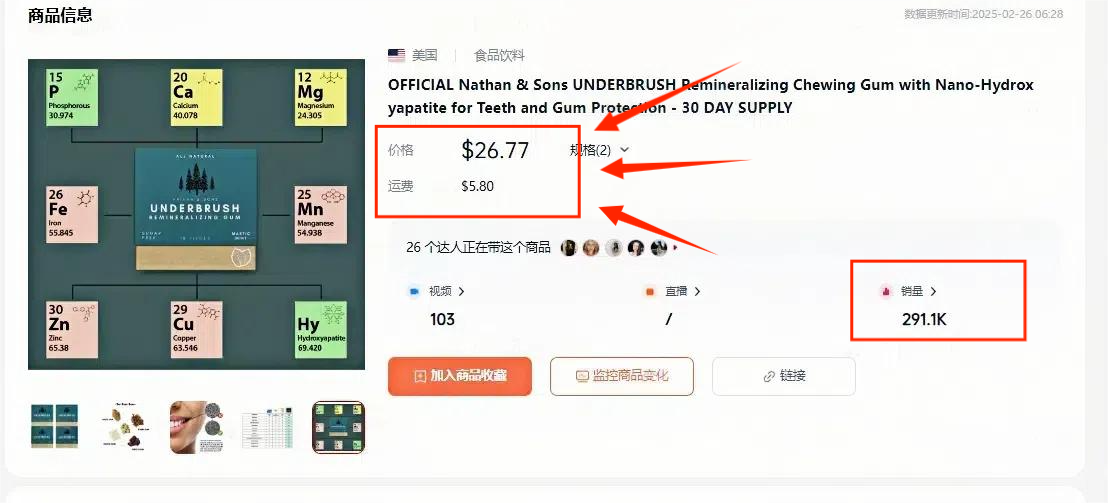Open the 食品饮料 category link

(x=499, y=55)
